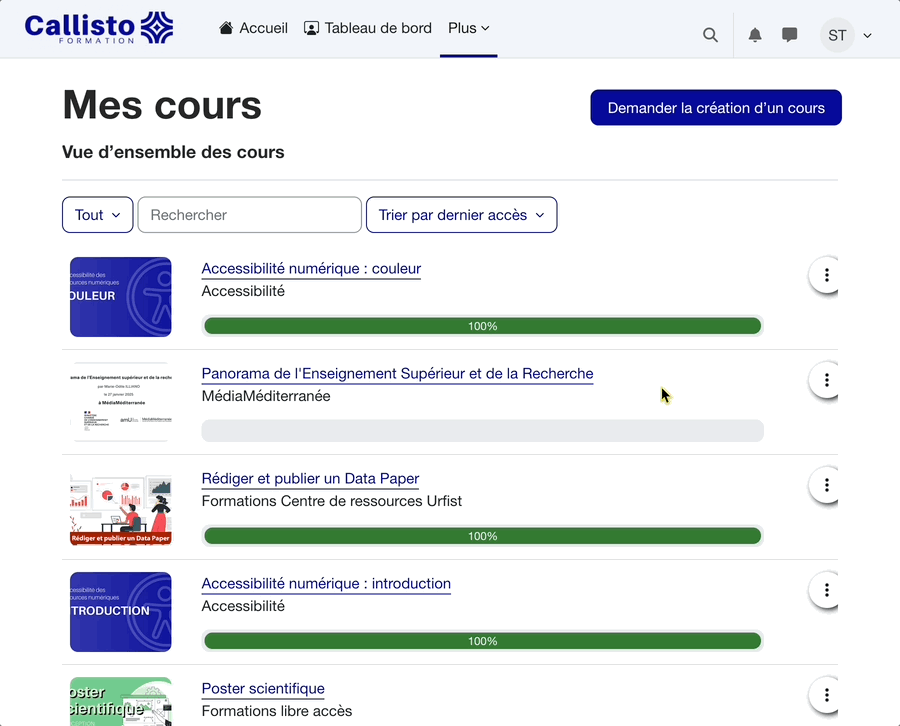Click progress bar of Accessibilité numérique : couleur
The height and width of the screenshot is (726, 900).
pyautogui.click(x=482, y=326)
